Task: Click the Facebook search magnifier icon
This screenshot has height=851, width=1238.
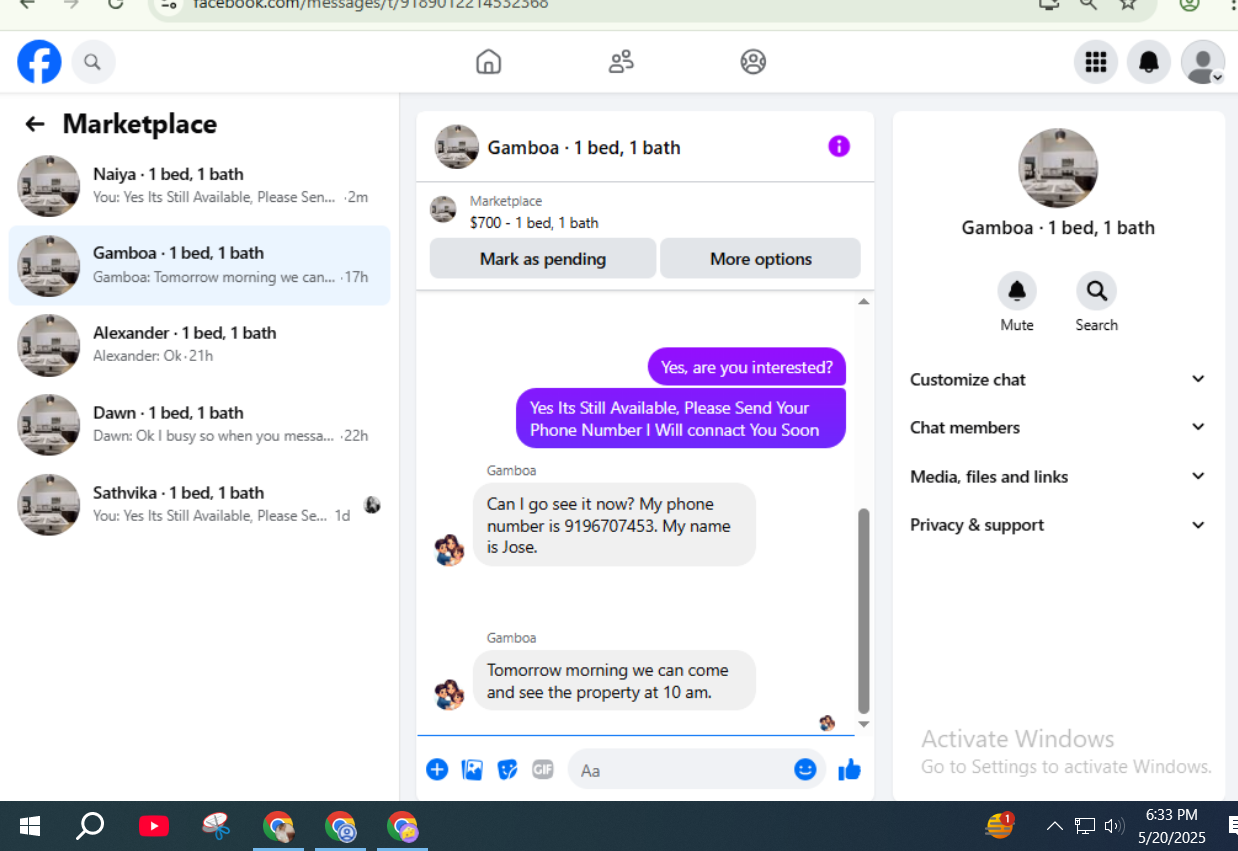Action: (92, 62)
